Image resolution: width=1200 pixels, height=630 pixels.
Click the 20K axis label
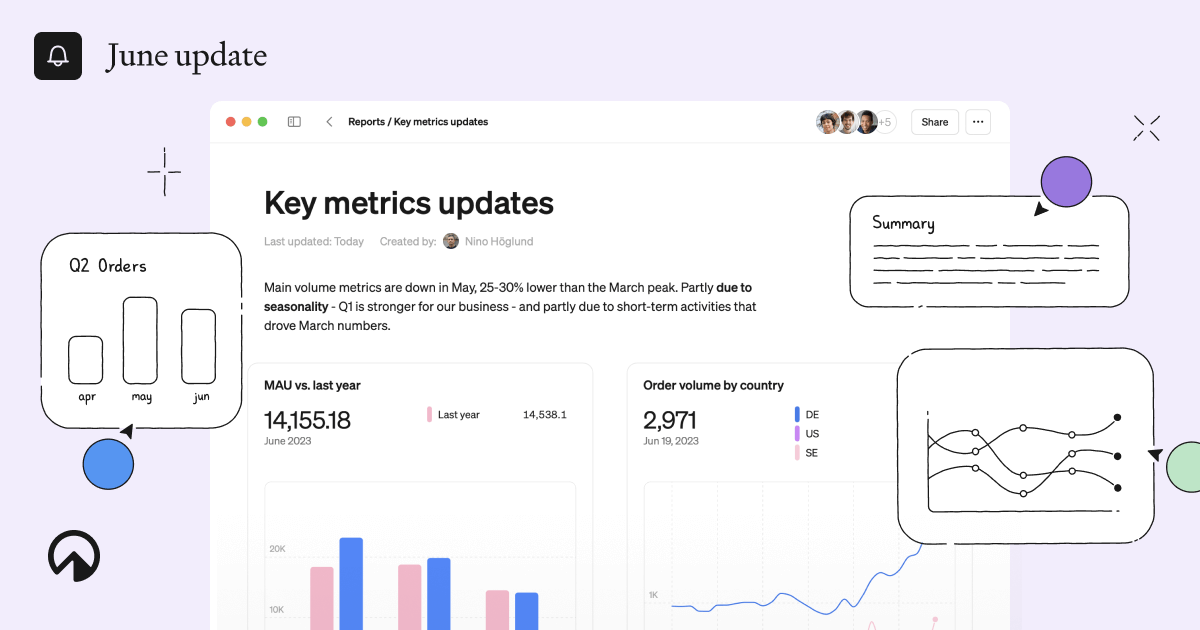tap(277, 549)
